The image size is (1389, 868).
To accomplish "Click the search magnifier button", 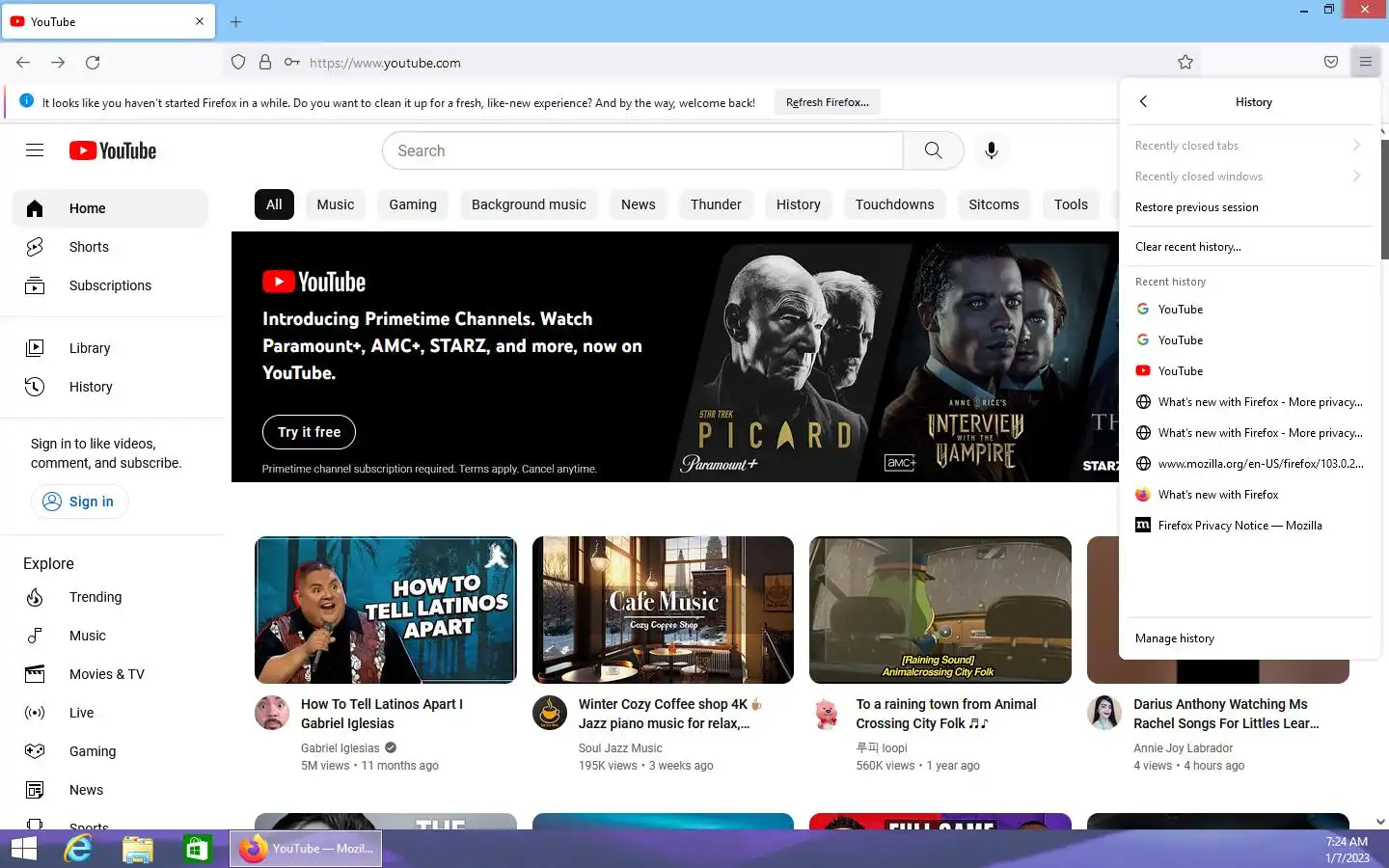I will [933, 150].
